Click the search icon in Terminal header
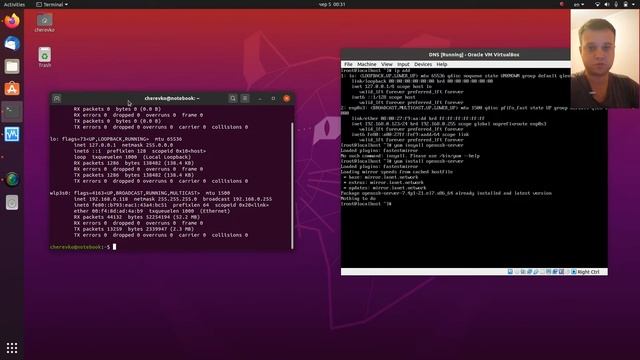This screenshot has height=360, width=640. point(233,98)
